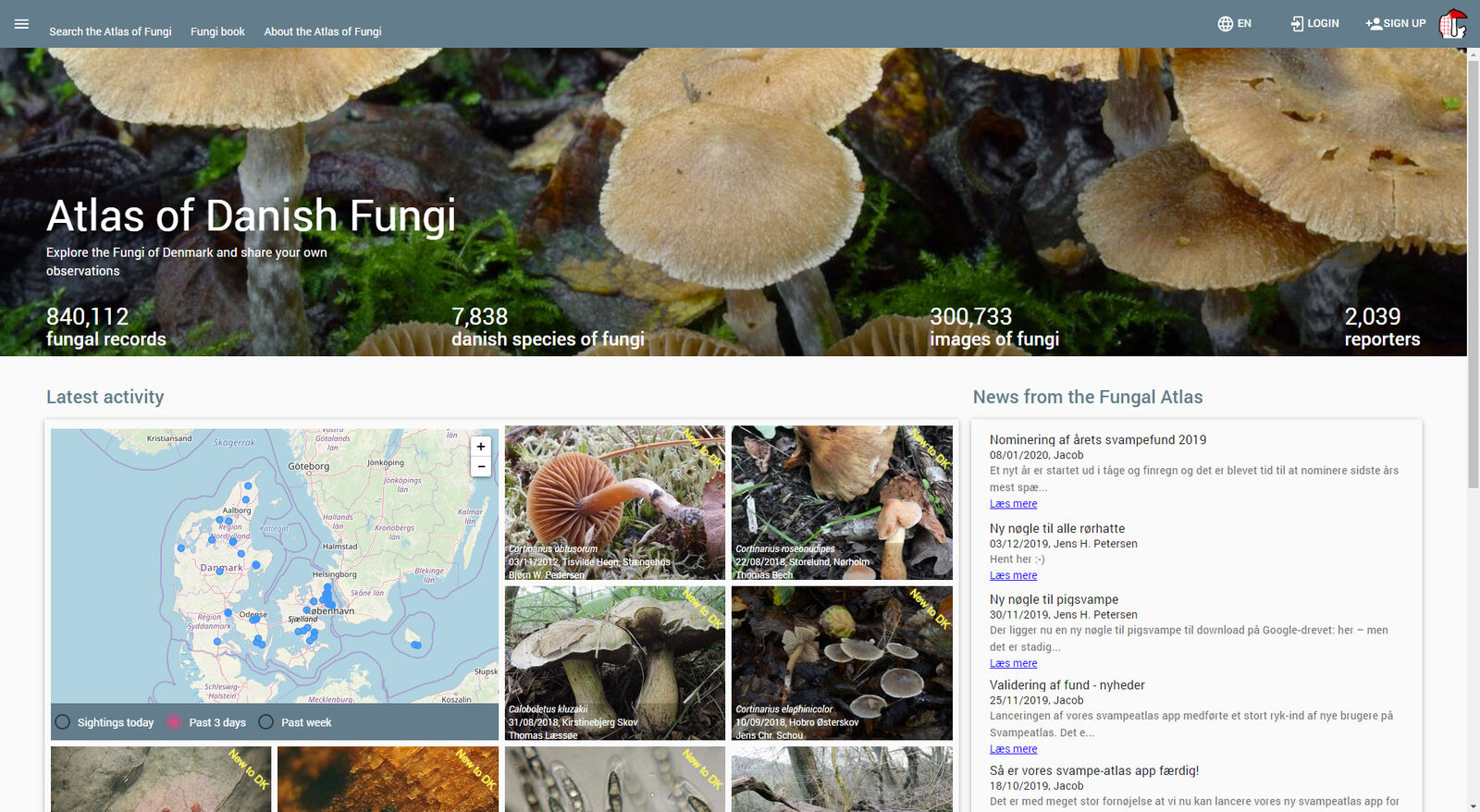Click Læs mere under Ny nøgle til pigsvampe
The width and height of the screenshot is (1480, 812).
click(x=1013, y=664)
